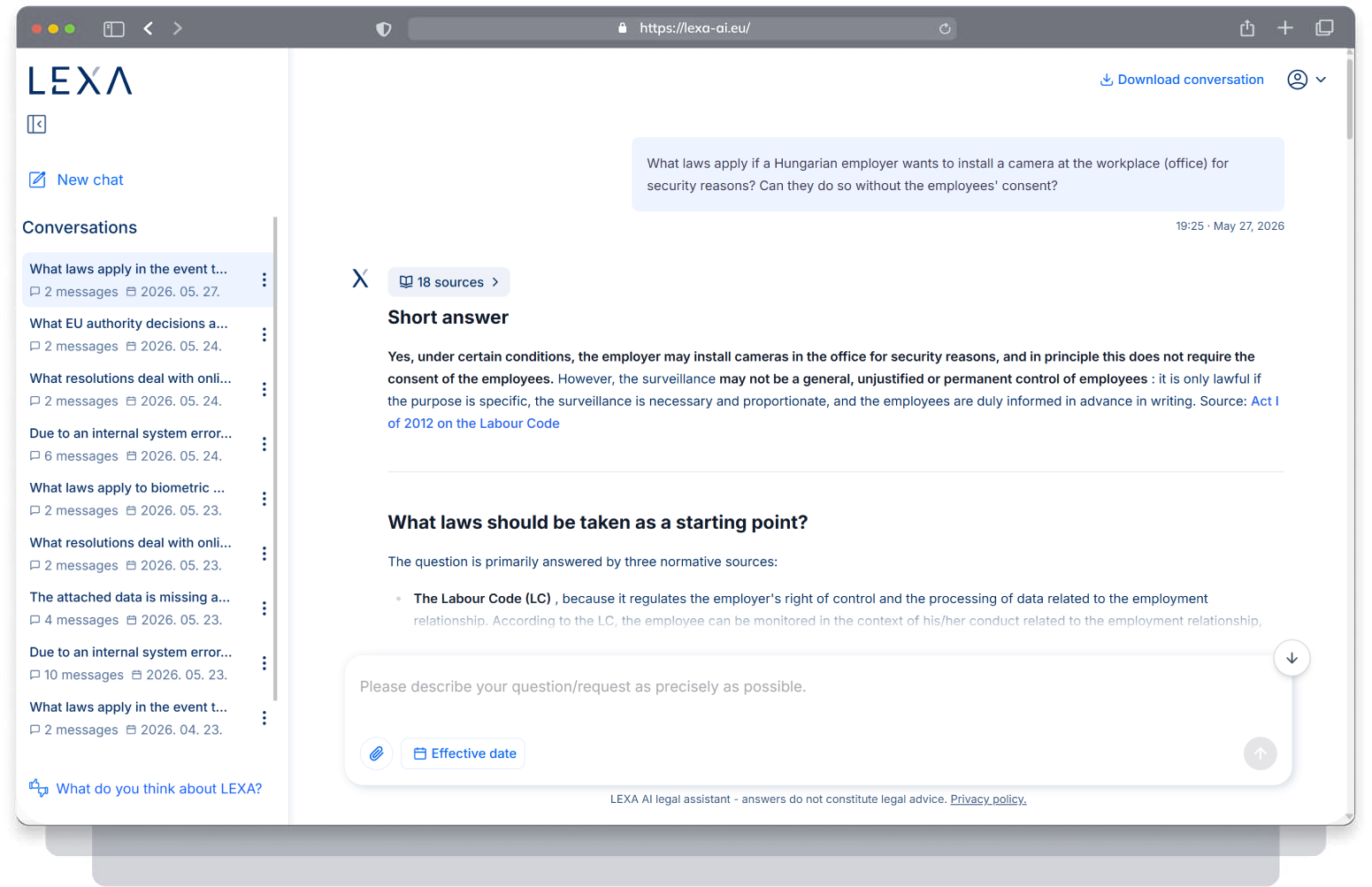This screenshot has height=887, width=1372.
Task: Open the 10 messages internal system error conversation
Action: point(138,663)
